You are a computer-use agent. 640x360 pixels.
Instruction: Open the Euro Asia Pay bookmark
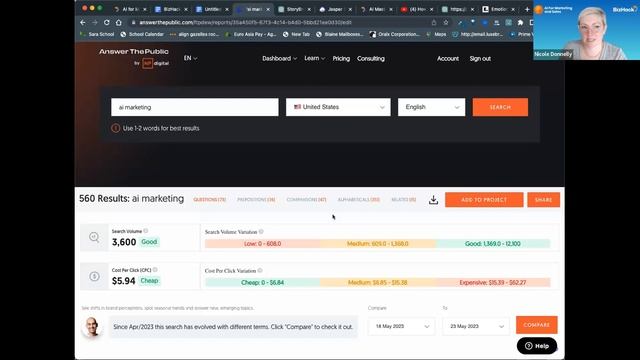pos(251,34)
